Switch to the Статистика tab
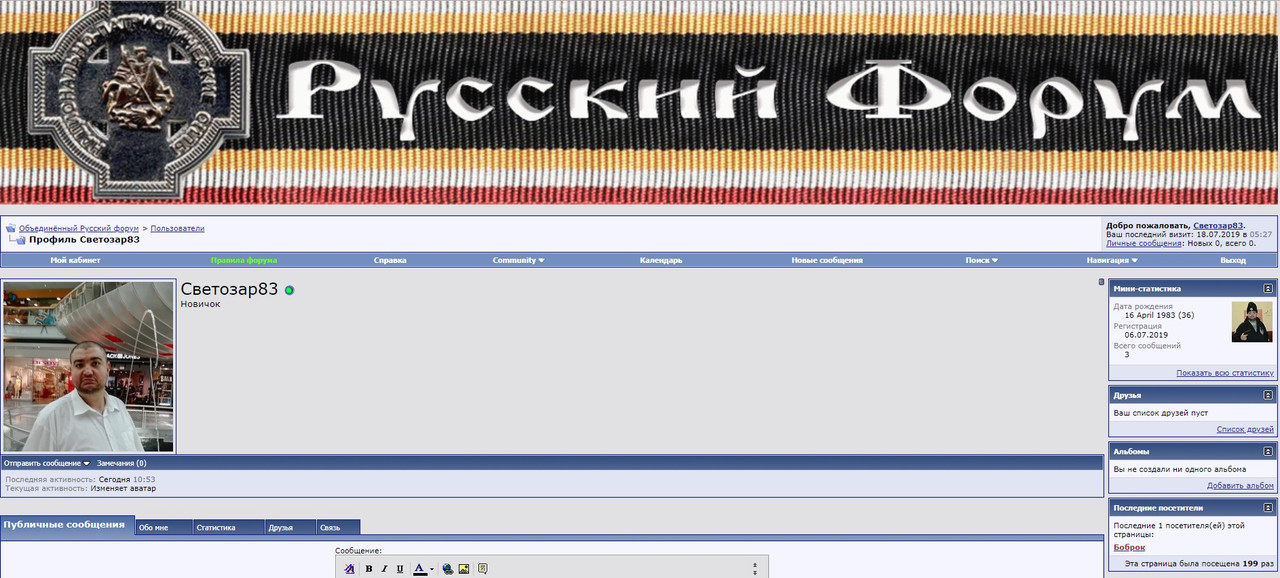1280x578 pixels. (228, 527)
